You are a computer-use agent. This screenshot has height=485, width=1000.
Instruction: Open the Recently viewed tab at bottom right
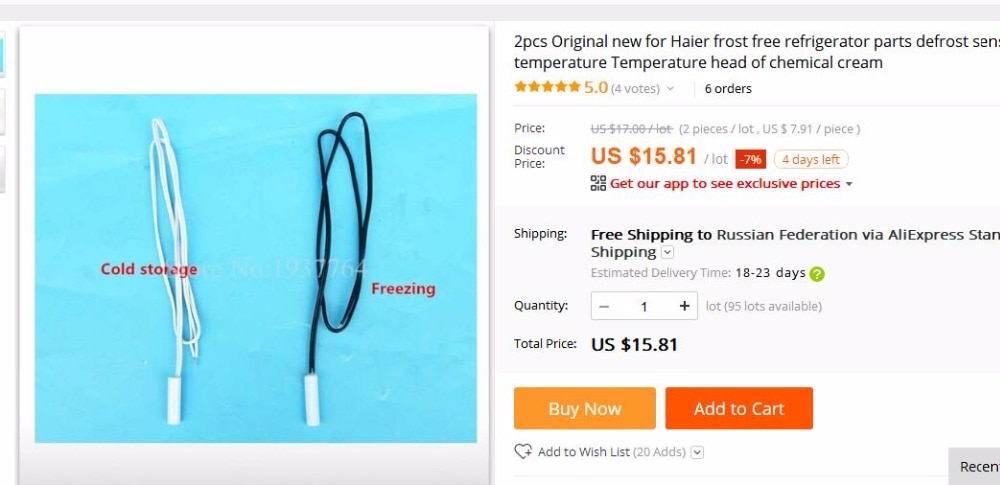click(x=974, y=466)
